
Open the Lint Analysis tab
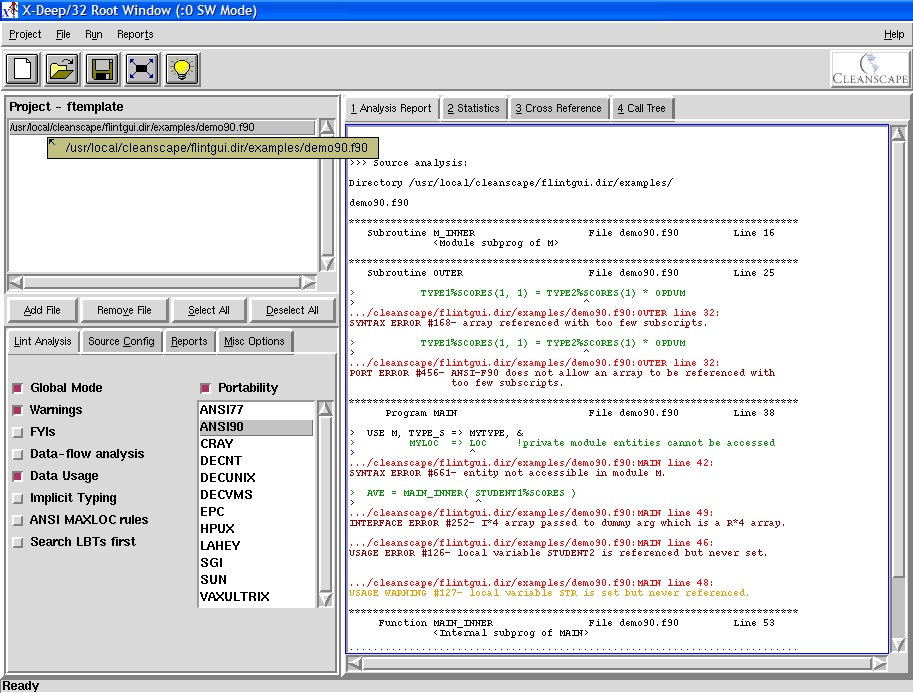click(x=43, y=341)
